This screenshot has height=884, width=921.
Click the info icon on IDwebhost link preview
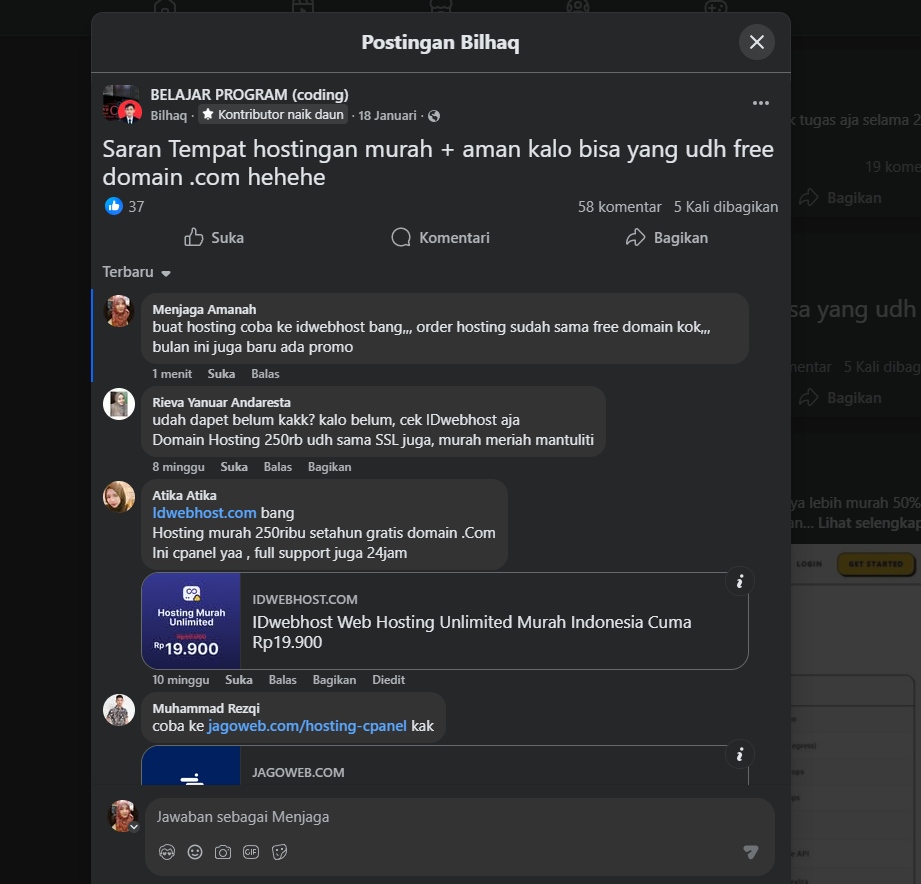coord(739,581)
